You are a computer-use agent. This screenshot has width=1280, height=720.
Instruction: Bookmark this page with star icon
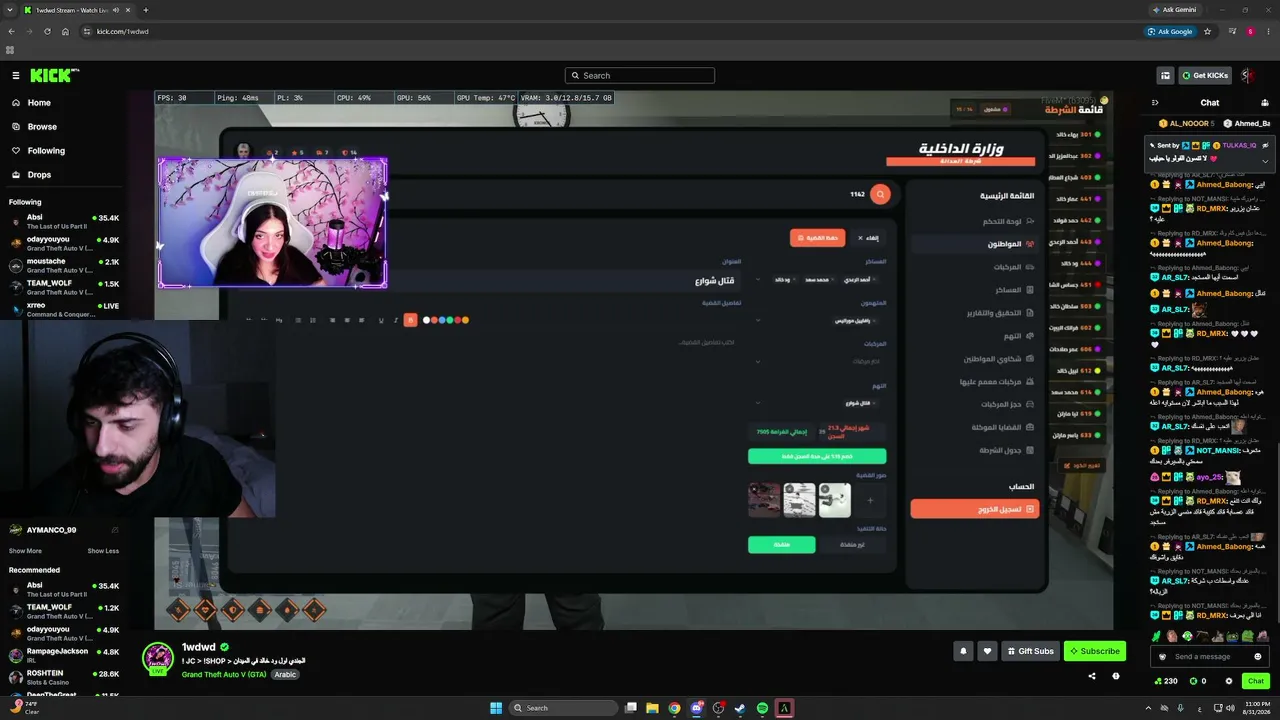[x=1207, y=31]
